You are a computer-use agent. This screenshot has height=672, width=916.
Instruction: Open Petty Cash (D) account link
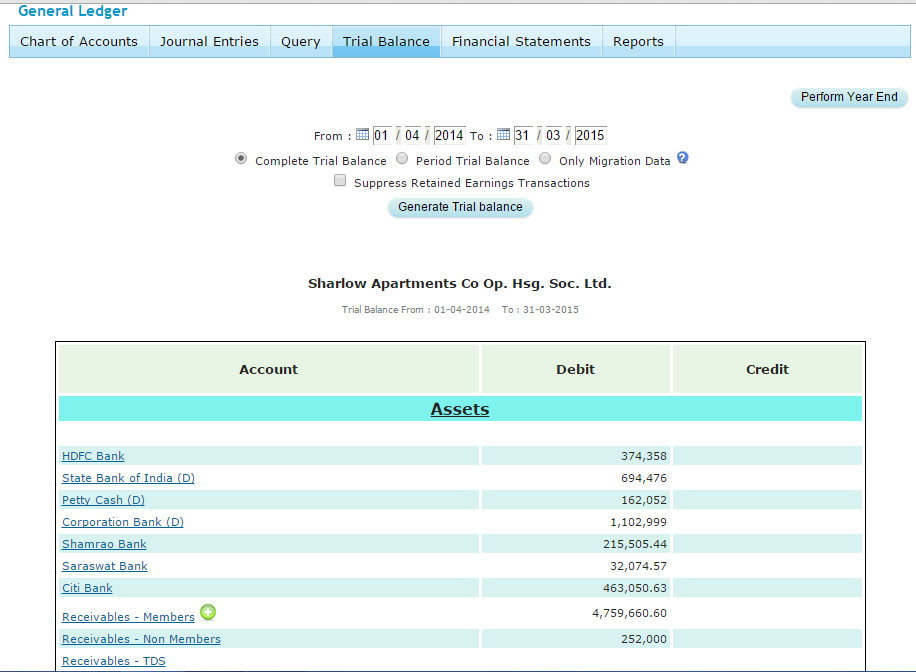pos(103,500)
